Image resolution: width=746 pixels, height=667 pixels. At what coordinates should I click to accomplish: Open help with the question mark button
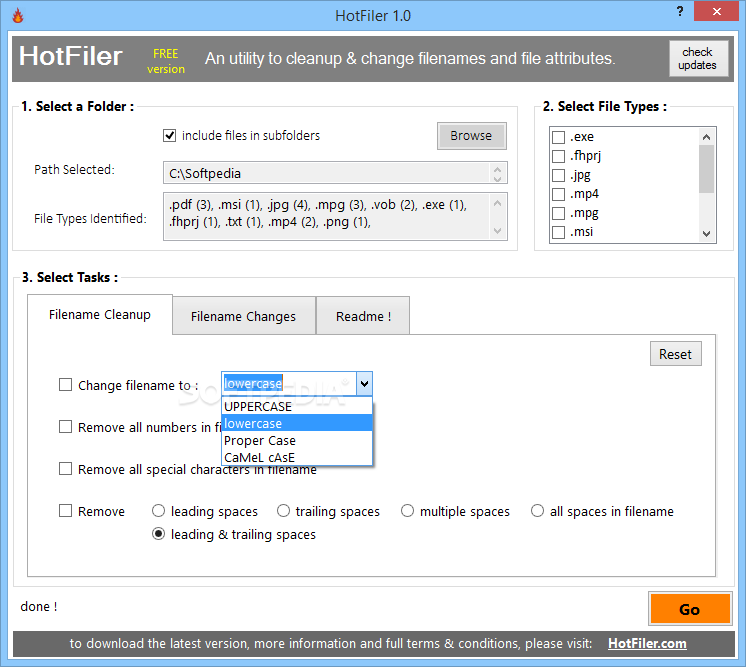point(680,11)
